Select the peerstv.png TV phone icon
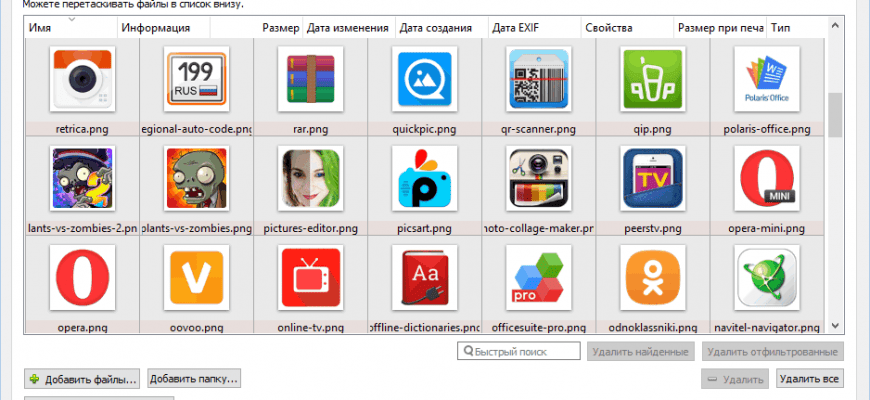The image size is (870, 400). coord(652,178)
